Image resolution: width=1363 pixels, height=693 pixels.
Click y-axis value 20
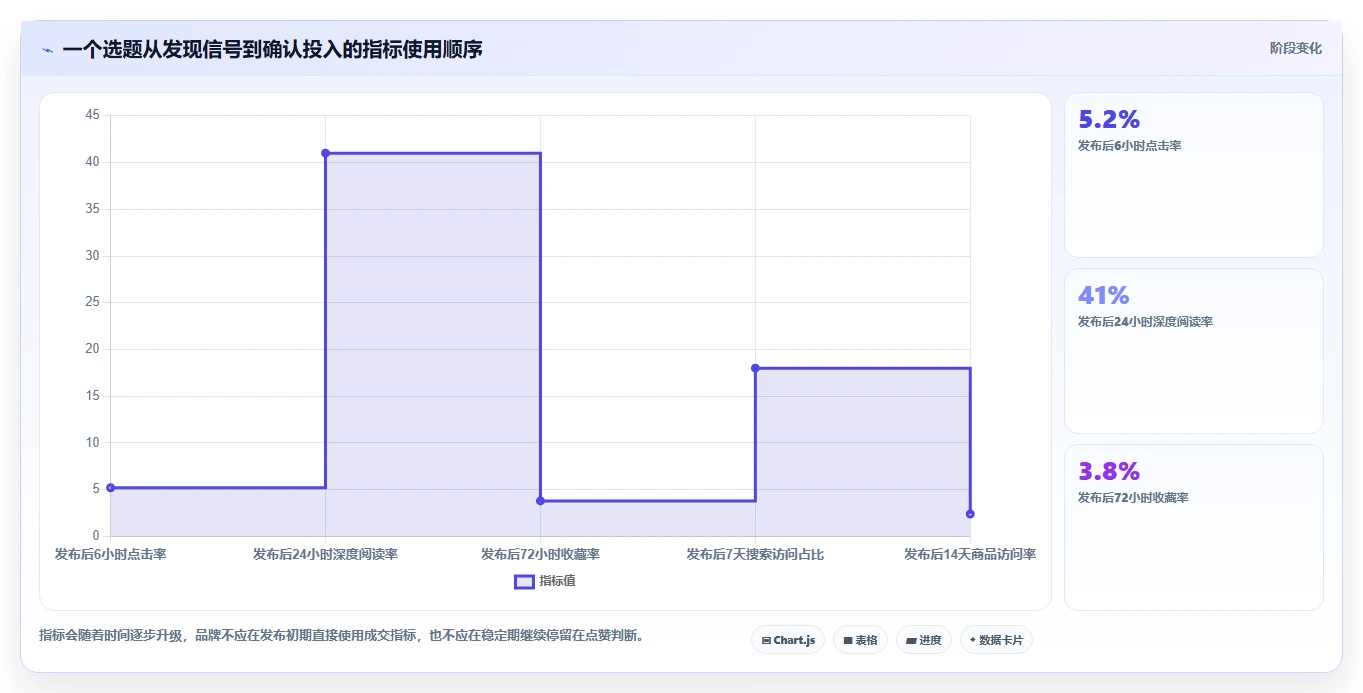coord(92,349)
